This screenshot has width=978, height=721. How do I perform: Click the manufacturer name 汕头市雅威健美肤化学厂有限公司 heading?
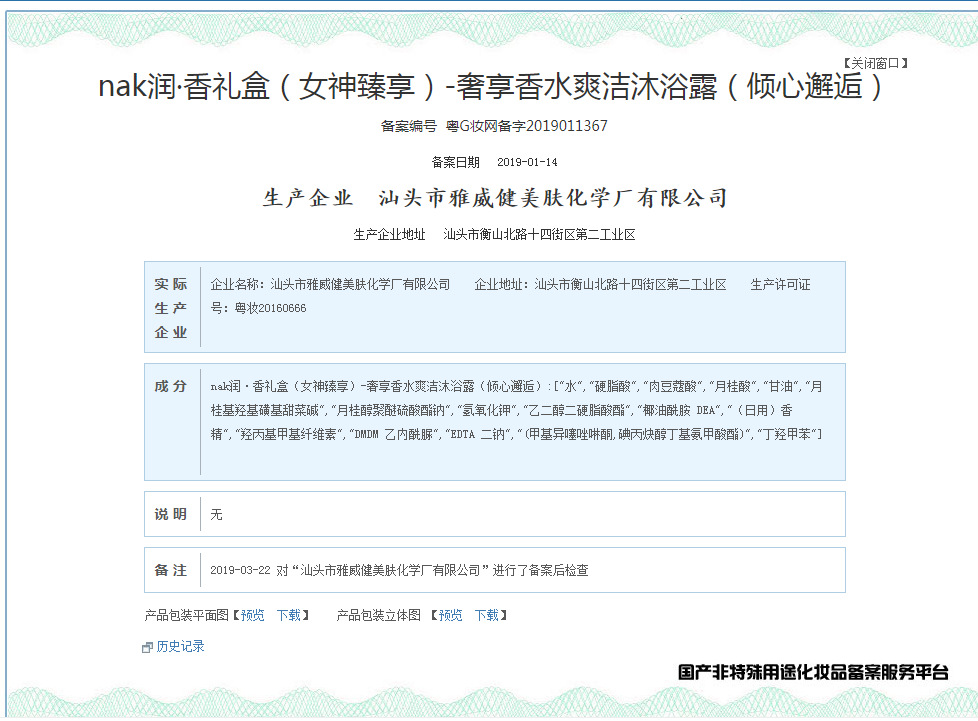553,198
